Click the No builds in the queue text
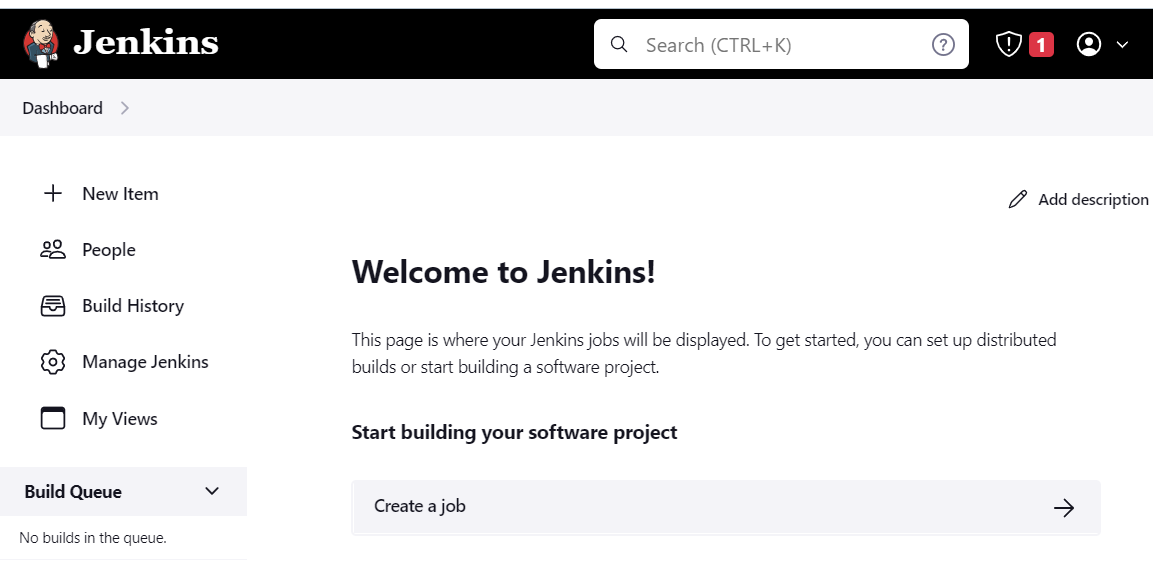1153x575 pixels. coord(93,538)
